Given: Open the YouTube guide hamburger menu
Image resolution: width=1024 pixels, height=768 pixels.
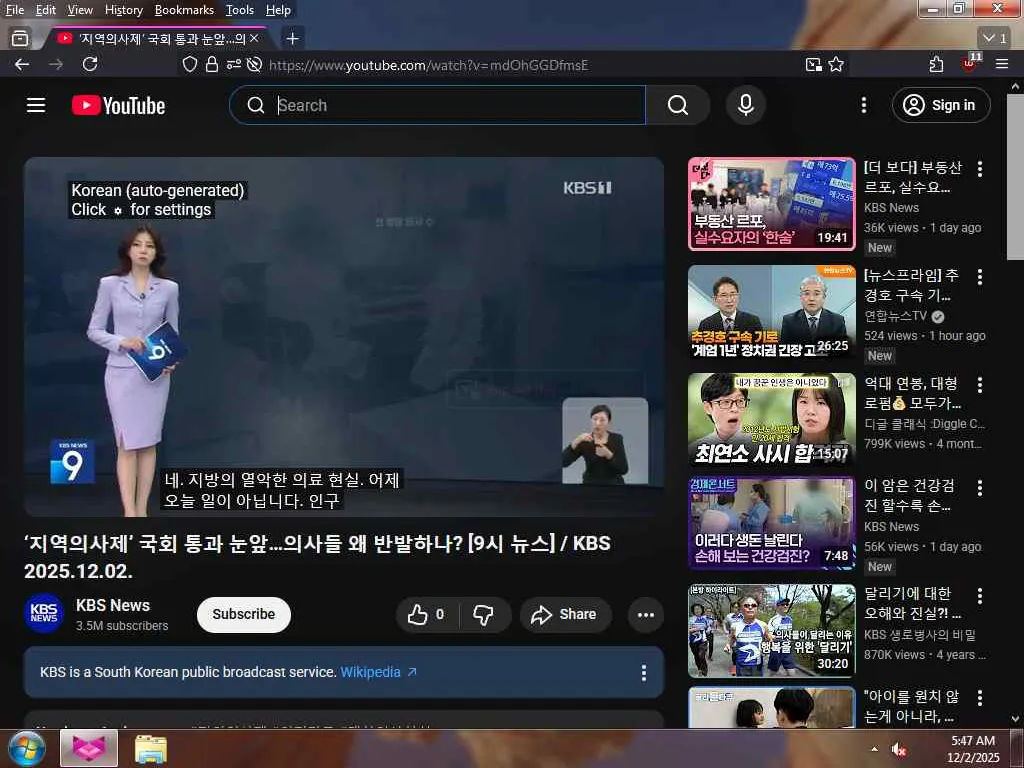Looking at the screenshot, I should tap(36, 105).
